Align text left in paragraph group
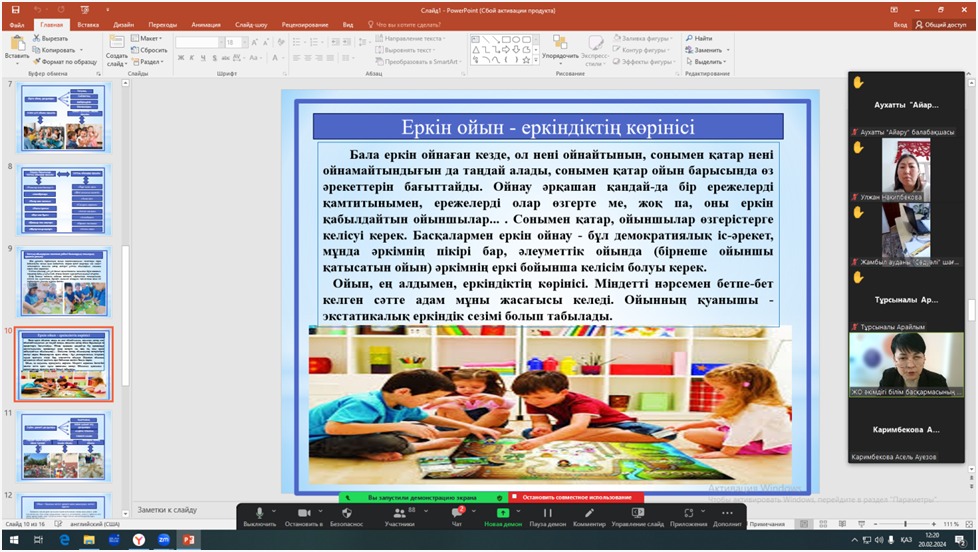Screen dimensions: 978x552 point(296,58)
